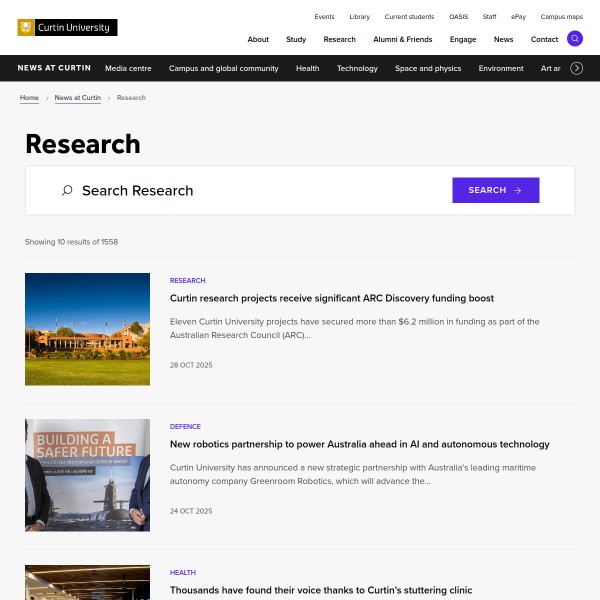Open the ARC Discovery funding article
600x600 pixels.
pyautogui.click(x=332, y=298)
